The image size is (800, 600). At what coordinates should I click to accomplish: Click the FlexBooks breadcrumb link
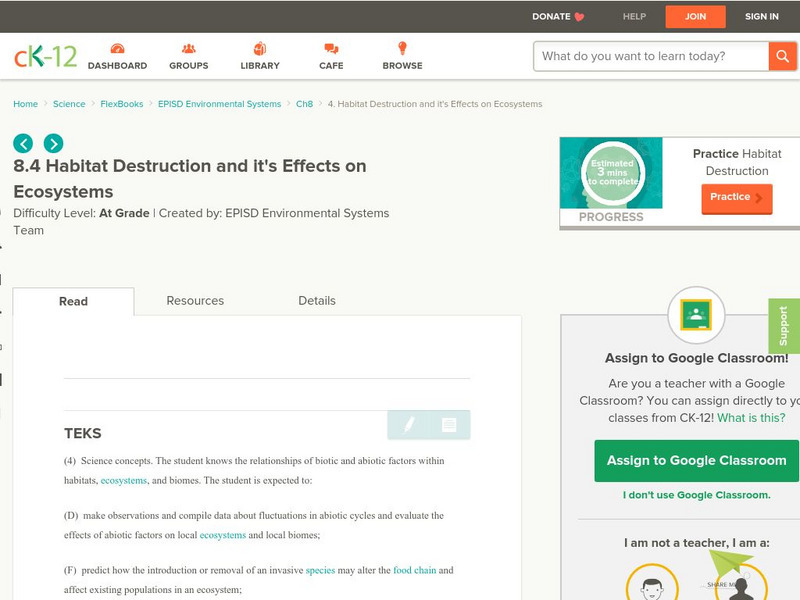(x=122, y=104)
